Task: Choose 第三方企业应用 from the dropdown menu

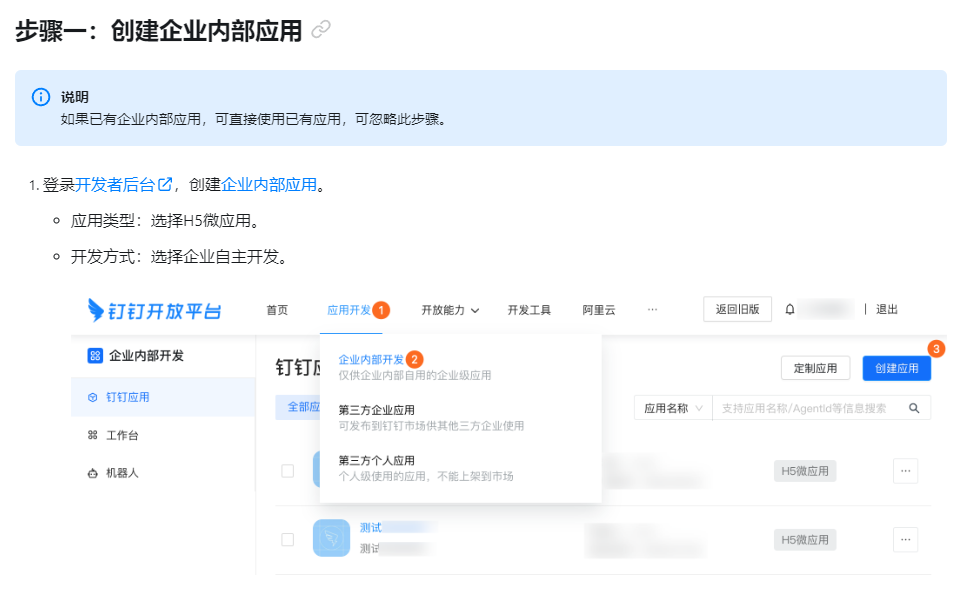Action: coord(376,410)
